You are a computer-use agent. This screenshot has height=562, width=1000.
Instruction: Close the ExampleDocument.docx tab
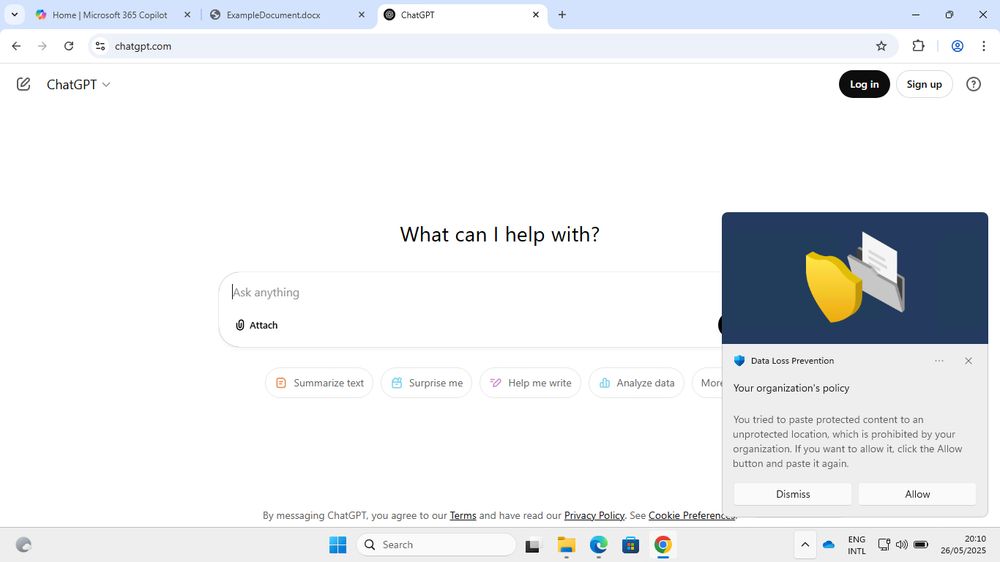tap(362, 15)
